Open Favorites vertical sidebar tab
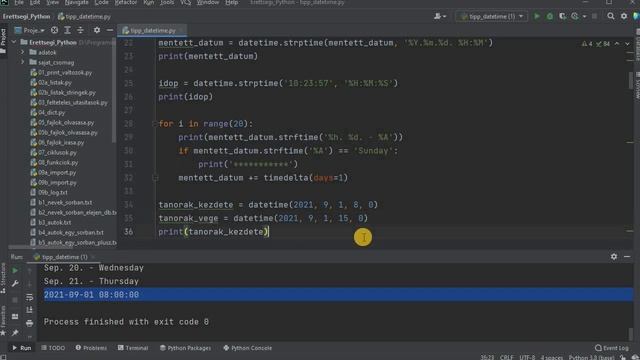This screenshot has width=640, height=360. click(3, 321)
